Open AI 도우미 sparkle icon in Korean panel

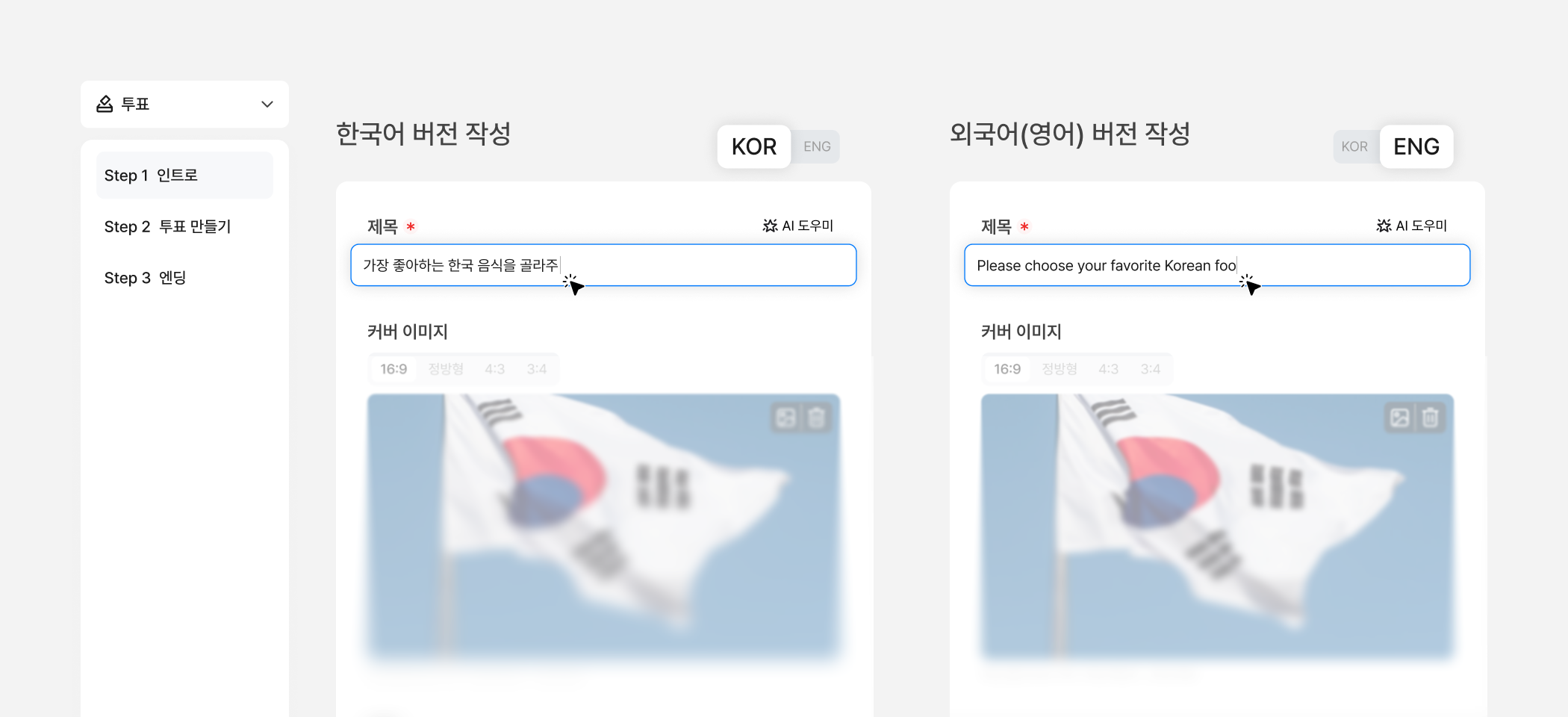coord(770,226)
